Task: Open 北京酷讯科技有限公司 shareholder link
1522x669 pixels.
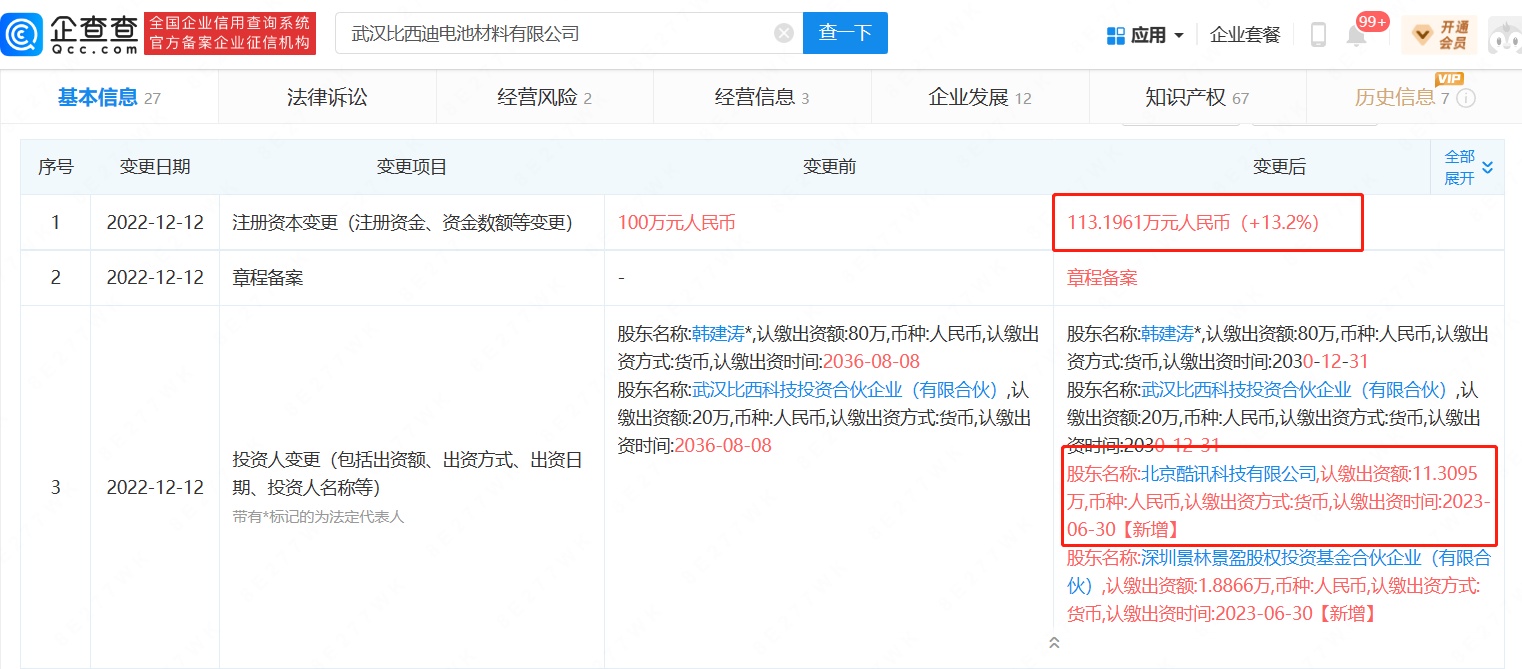Action: click(x=1229, y=473)
